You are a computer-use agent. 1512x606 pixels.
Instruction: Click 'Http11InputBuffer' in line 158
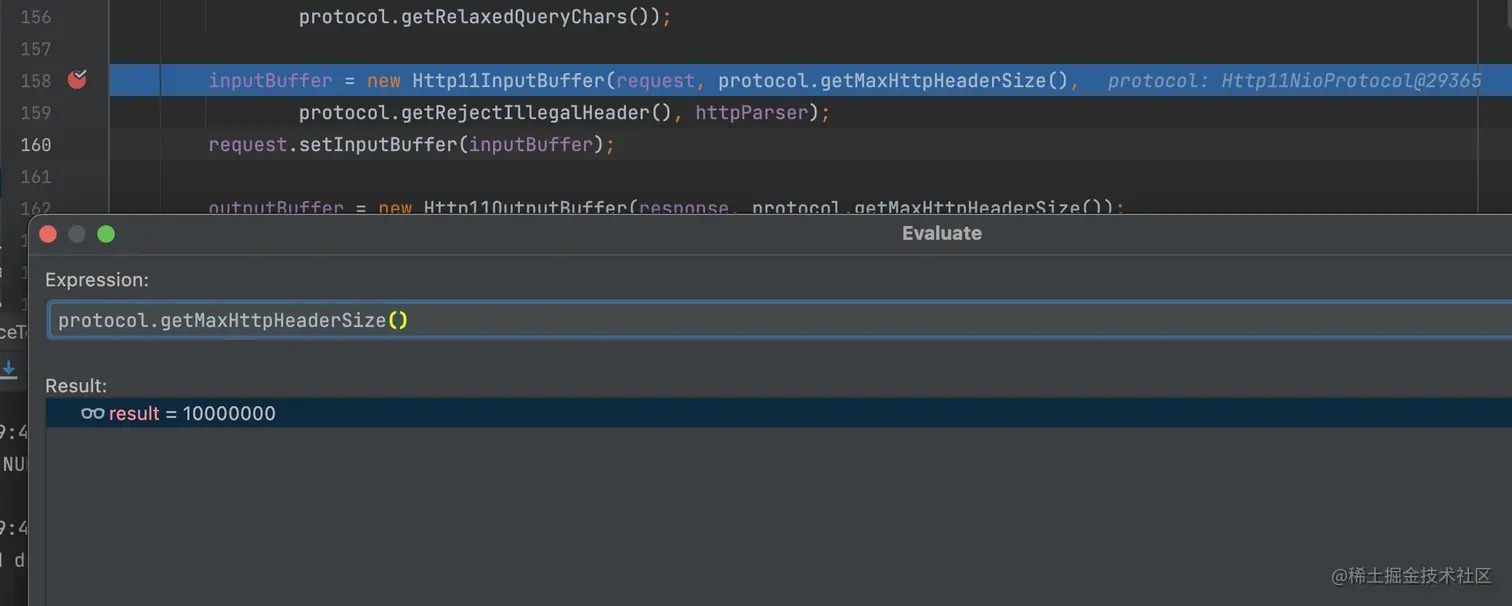click(x=509, y=81)
